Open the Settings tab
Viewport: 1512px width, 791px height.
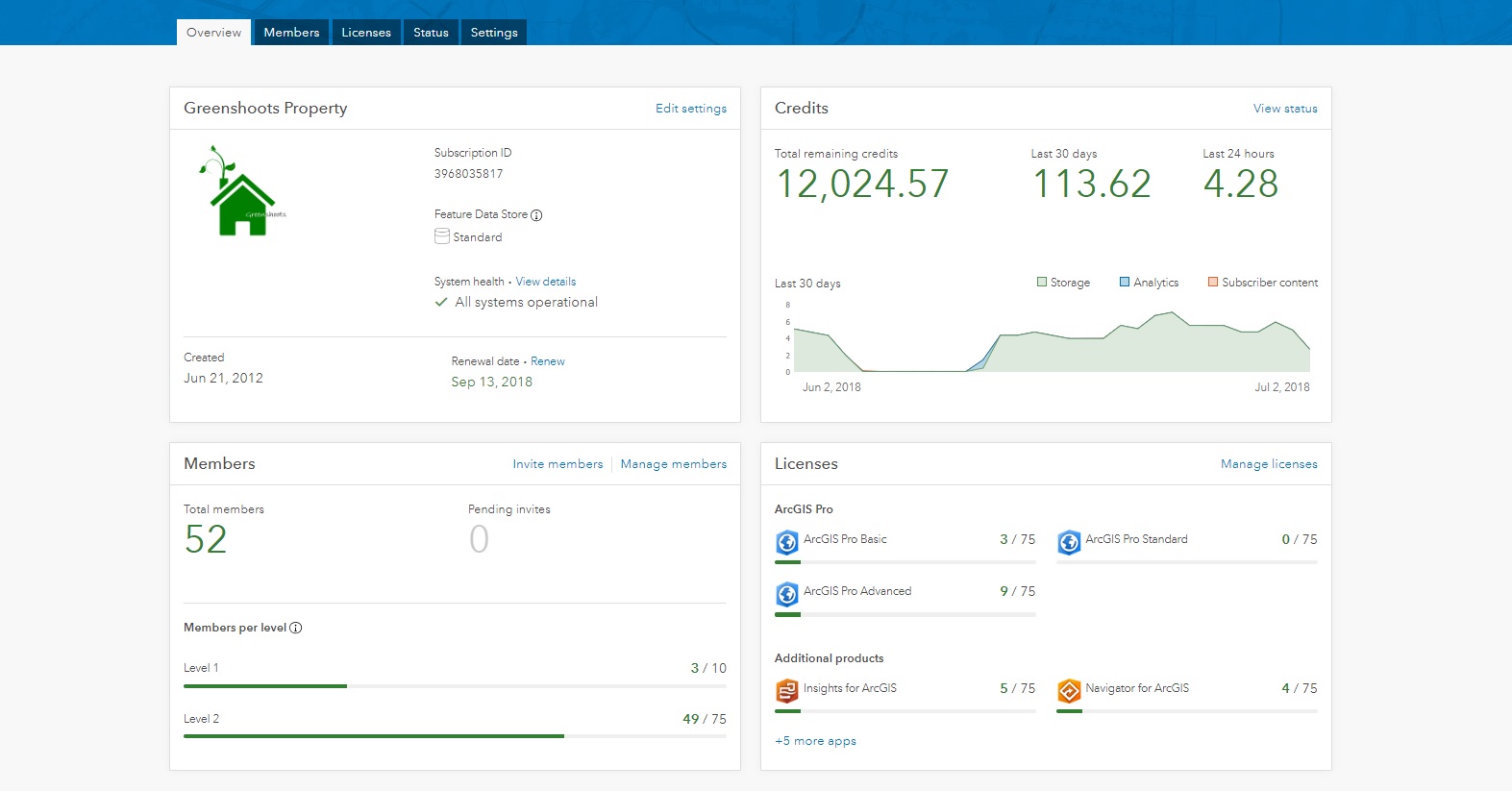click(x=494, y=32)
